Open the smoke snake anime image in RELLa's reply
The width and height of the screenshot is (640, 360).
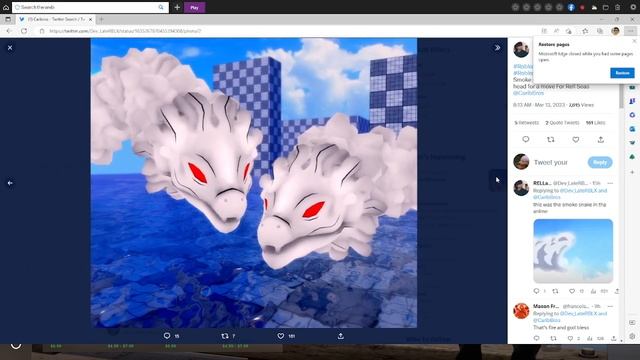573,251
